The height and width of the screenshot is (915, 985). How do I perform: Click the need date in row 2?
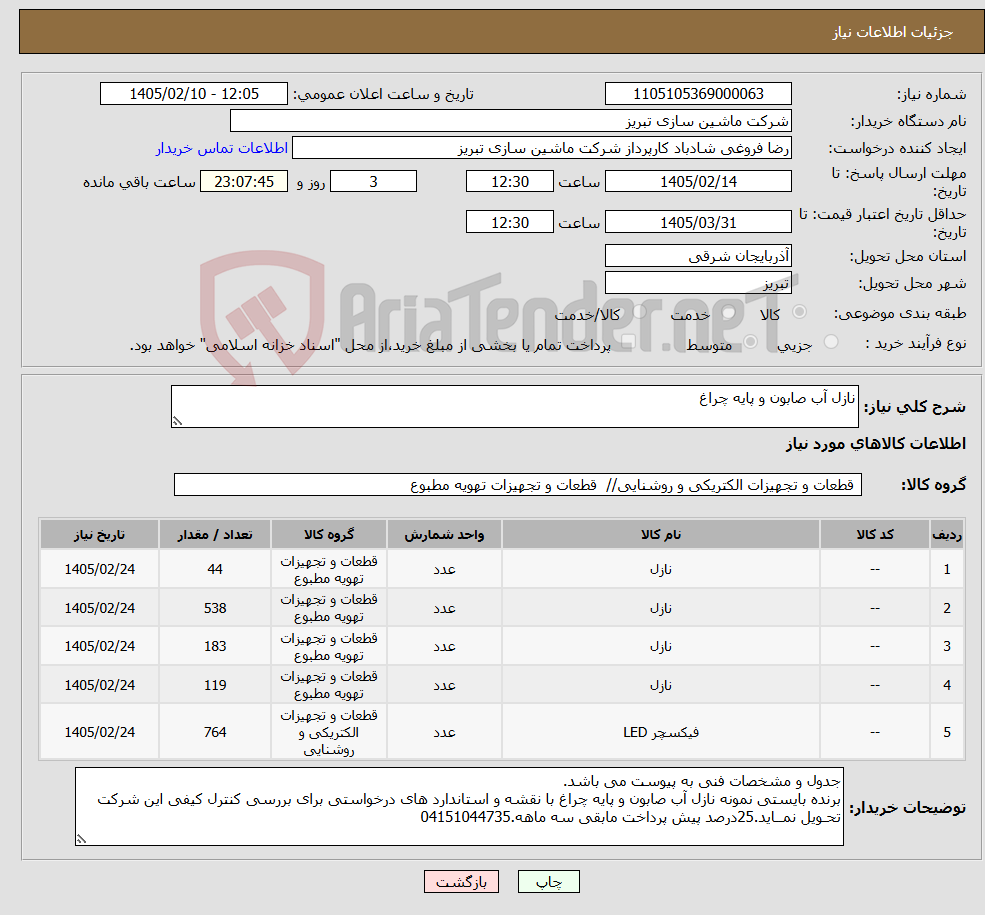tap(99, 608)
